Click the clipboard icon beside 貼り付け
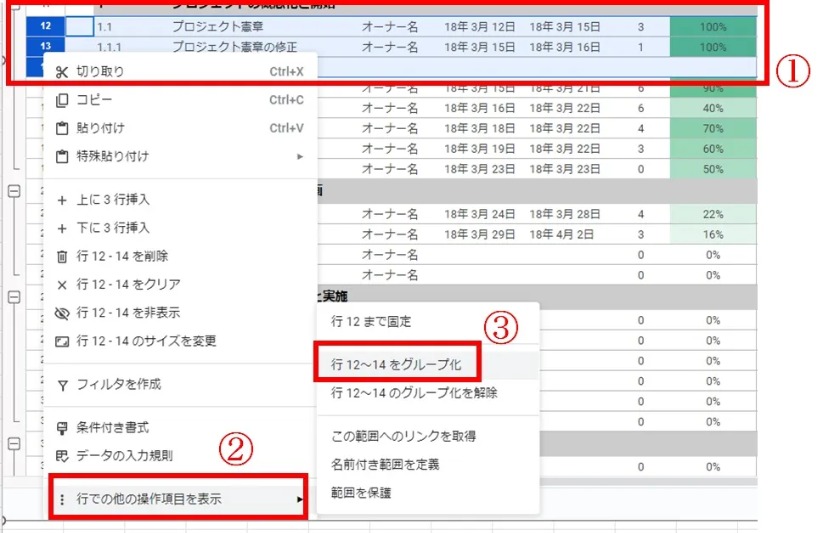 coord(62,129)
